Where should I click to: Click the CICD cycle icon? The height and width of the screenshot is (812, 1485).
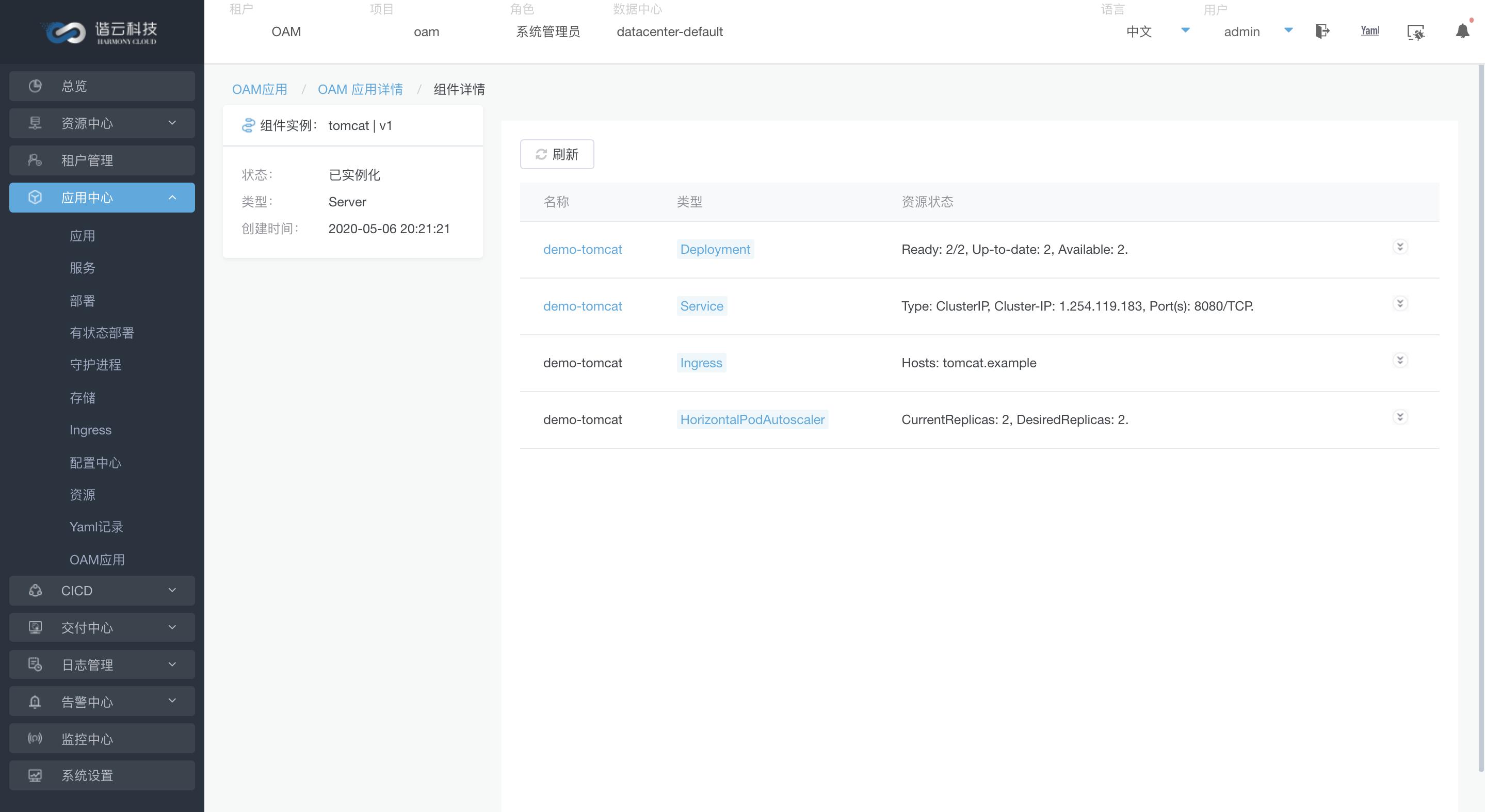click(x=35, y=590)
